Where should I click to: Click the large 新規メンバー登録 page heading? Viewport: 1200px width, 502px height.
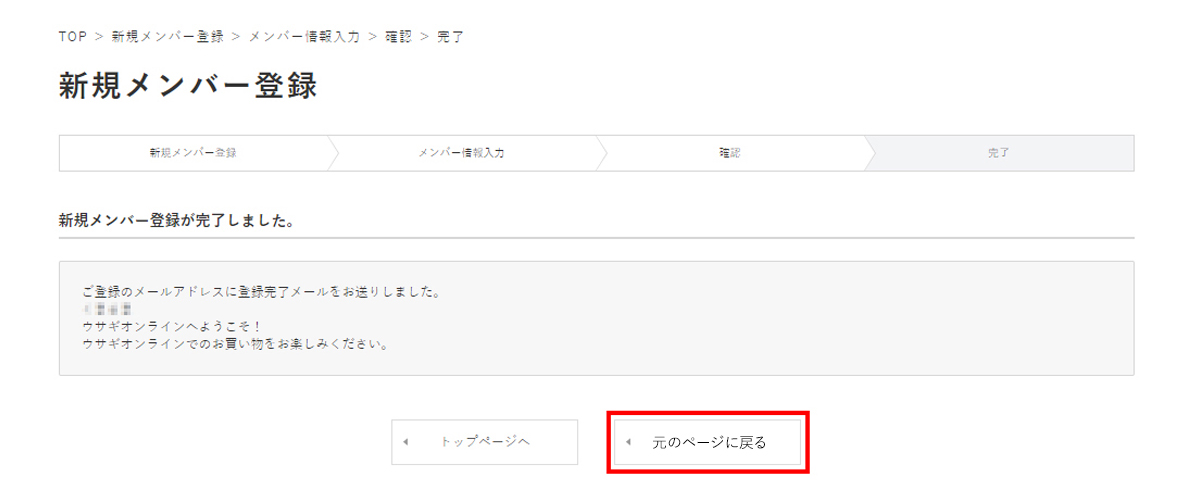[188, 86]
